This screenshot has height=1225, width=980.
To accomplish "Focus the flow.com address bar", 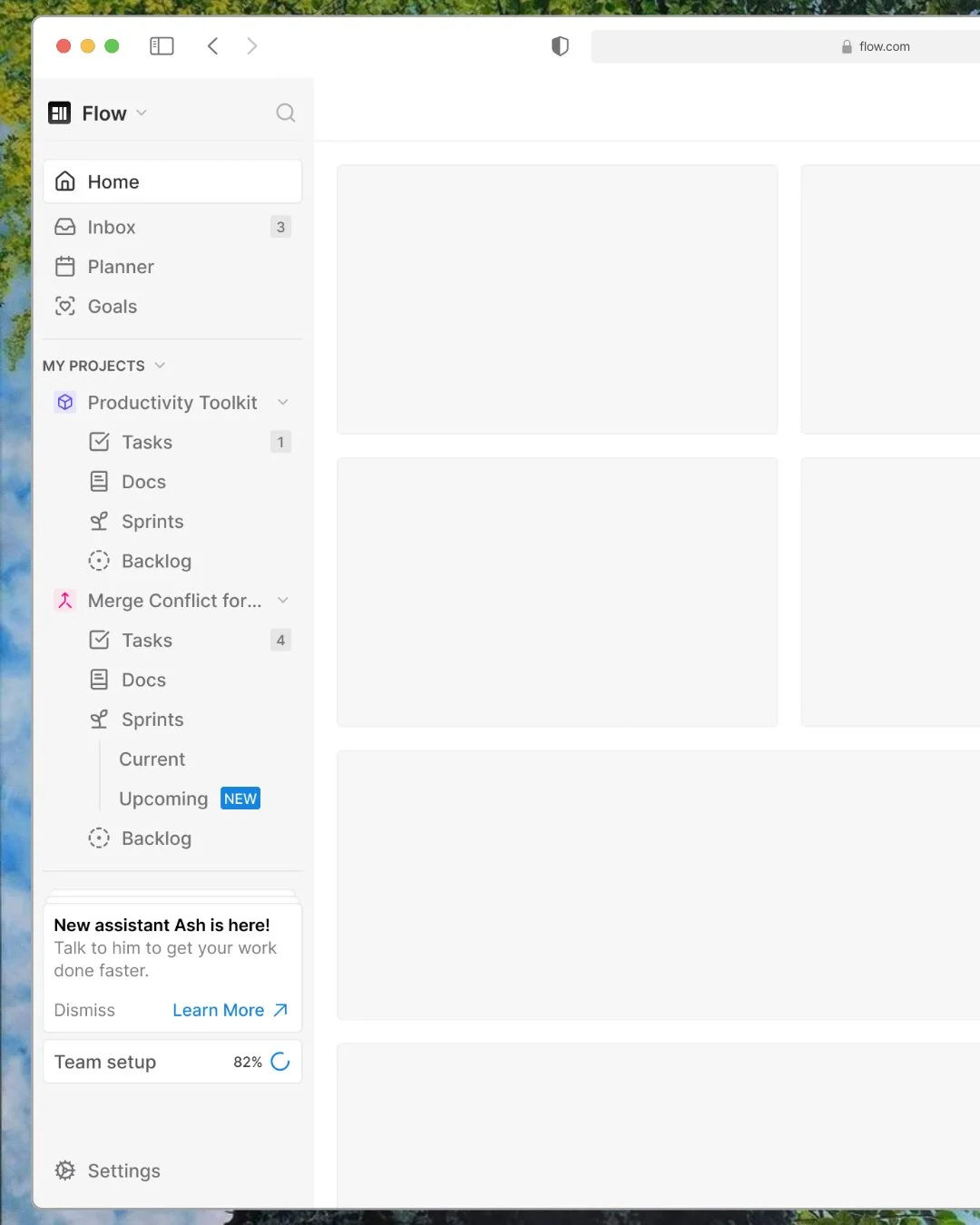I will [786, 46].
